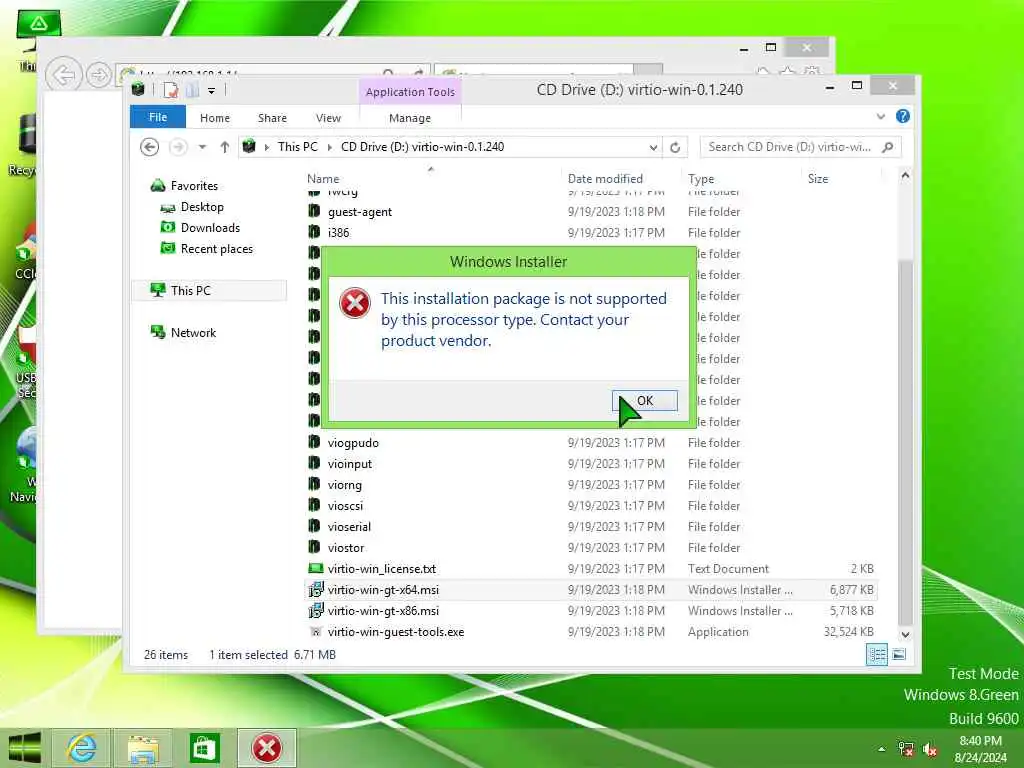Expand the ribbon with the chevron

point(880,116)
